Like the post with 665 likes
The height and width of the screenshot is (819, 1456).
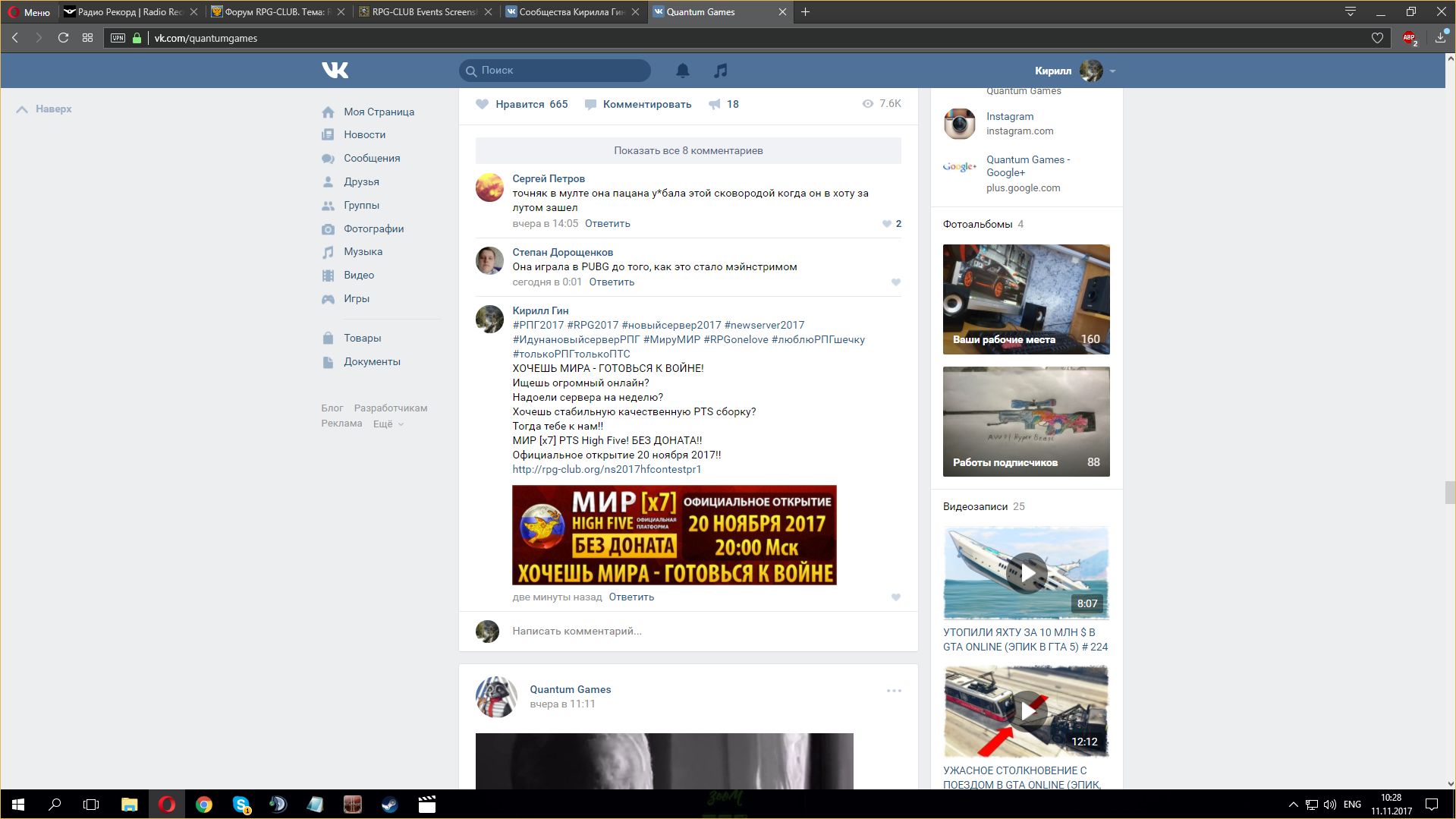522,104
